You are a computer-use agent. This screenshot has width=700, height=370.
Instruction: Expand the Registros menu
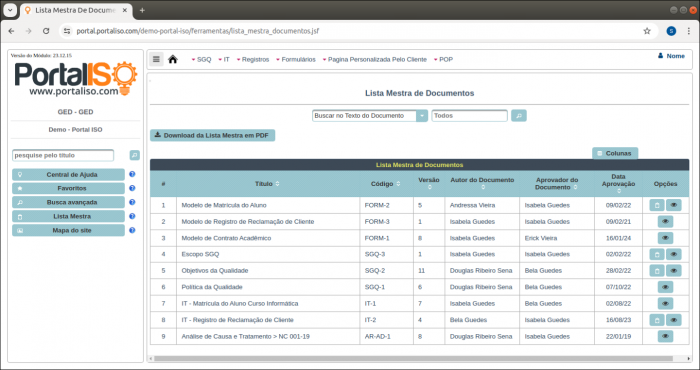(253, 59)
